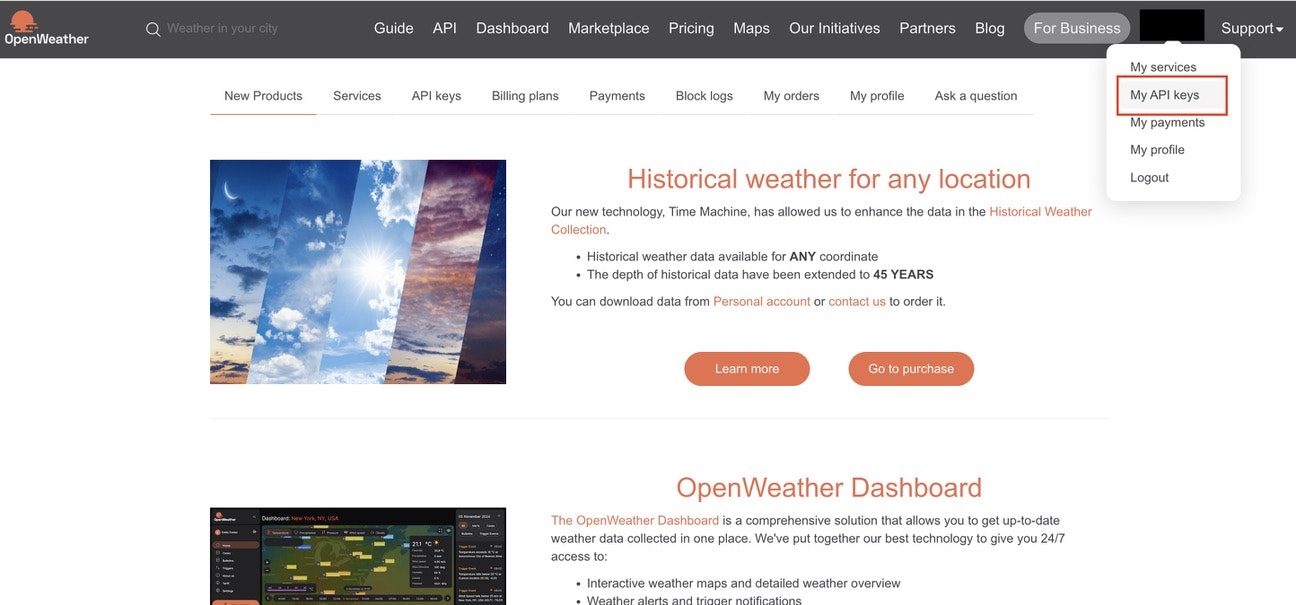Expand the Support dropdown
This screenshot has width=1296, height=605.
pos(1252,28)
